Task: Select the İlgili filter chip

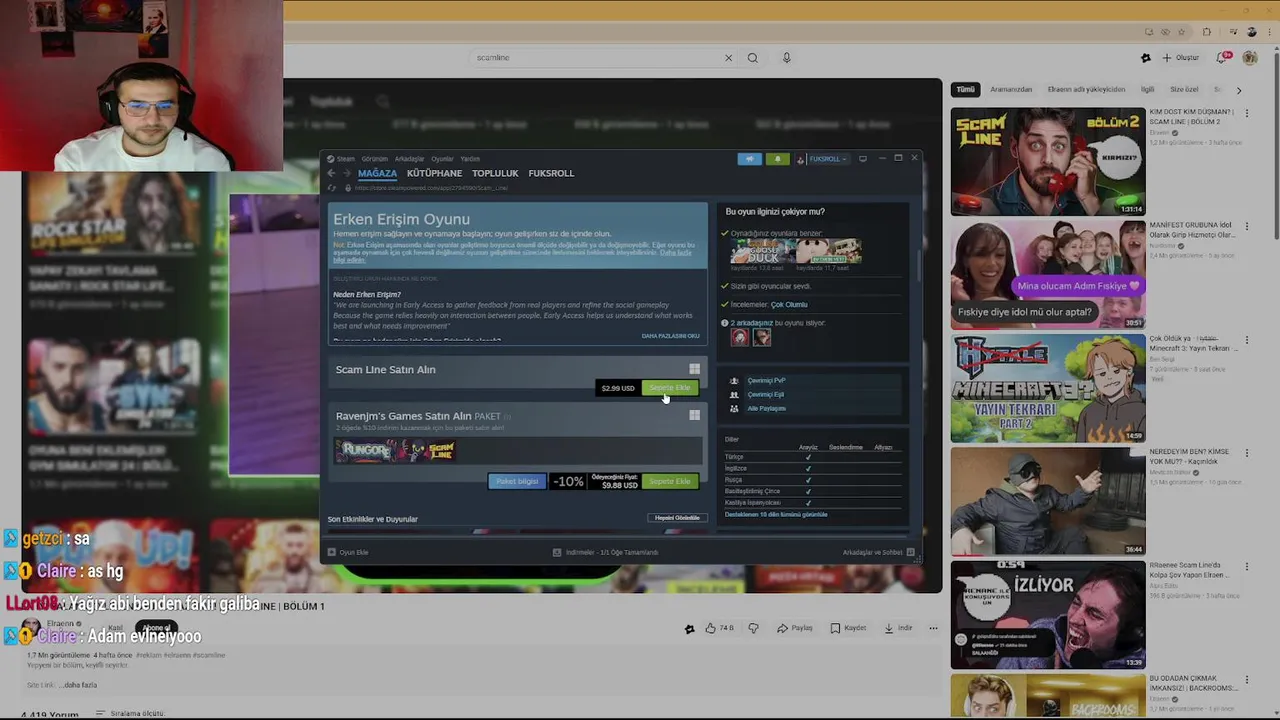Action: tap(1148, 89)
